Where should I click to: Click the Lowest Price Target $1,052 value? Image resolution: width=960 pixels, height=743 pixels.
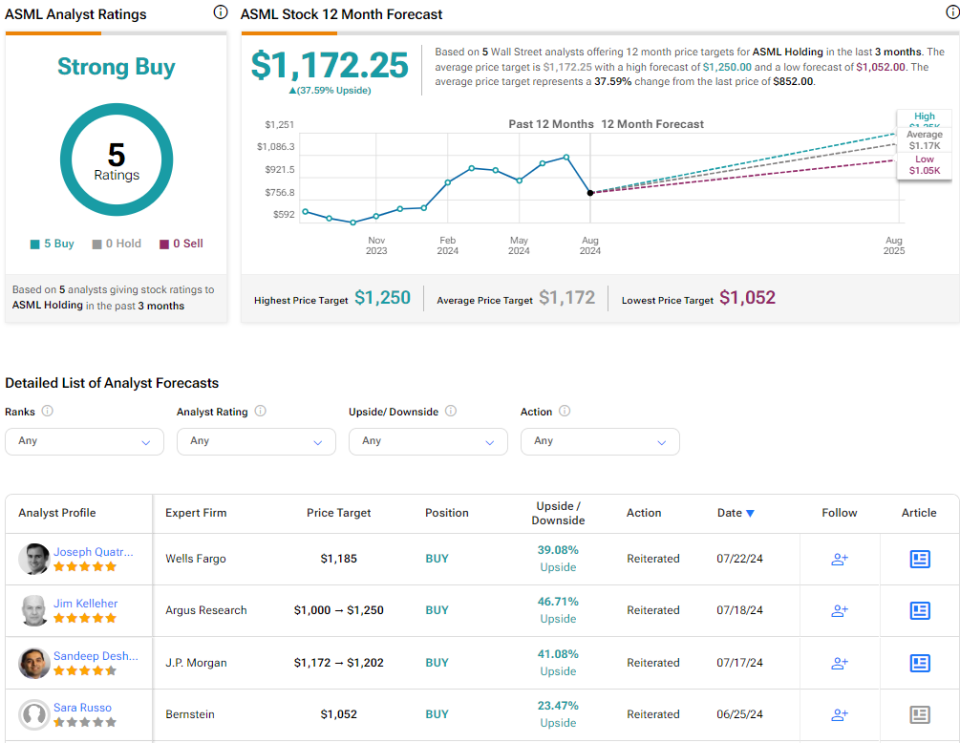[x=748, y=298]
